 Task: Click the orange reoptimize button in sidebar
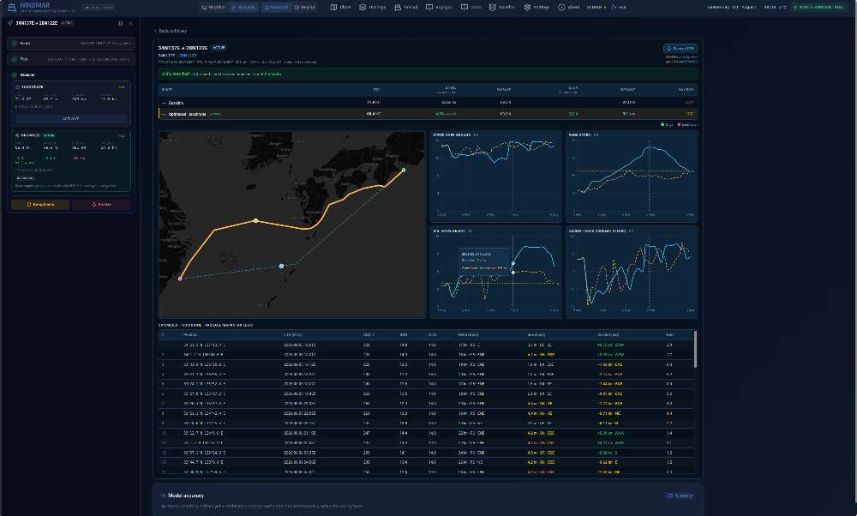(x=40, y=204)
